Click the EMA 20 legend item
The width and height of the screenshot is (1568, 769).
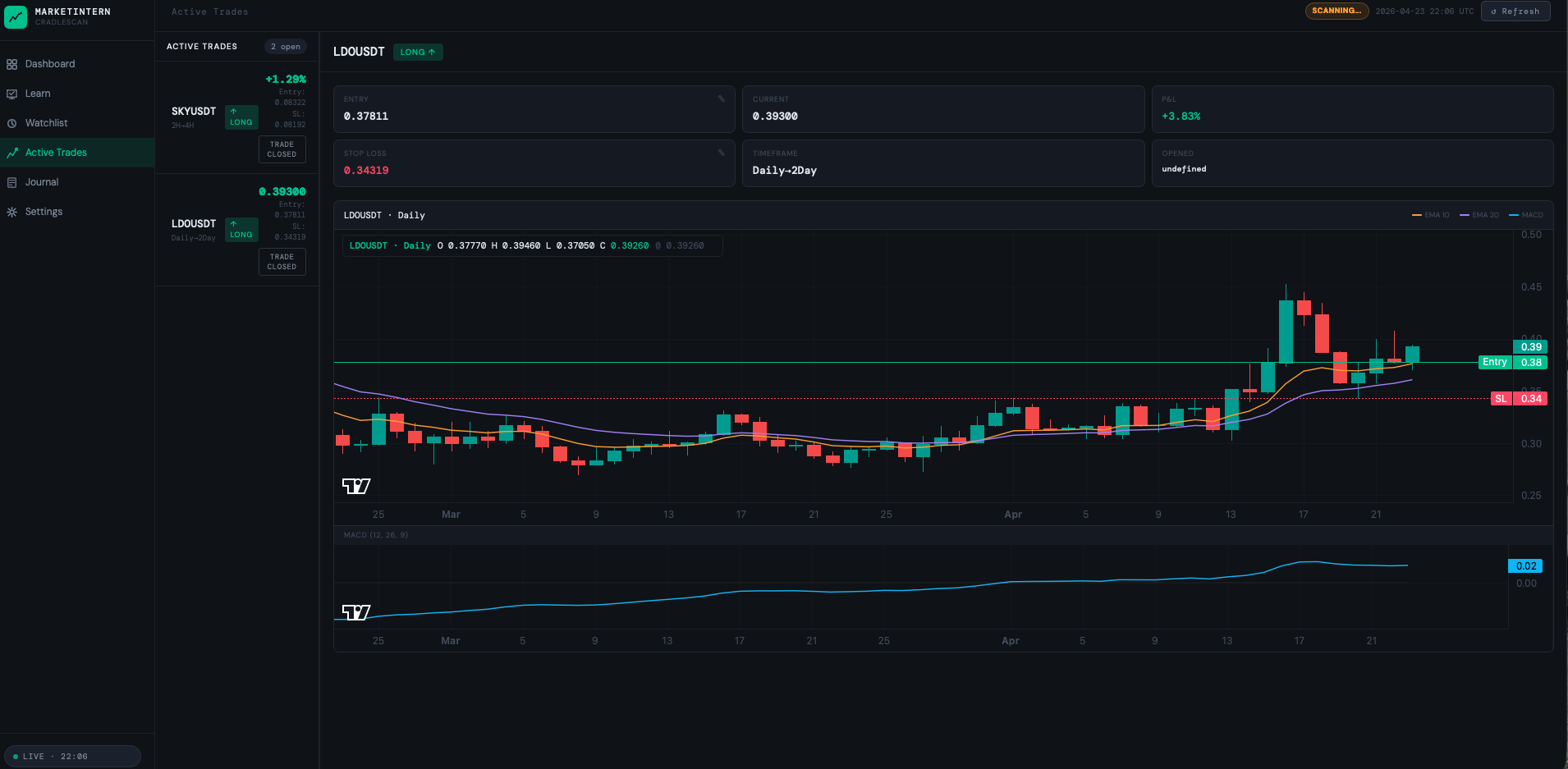pos(1479,215)
